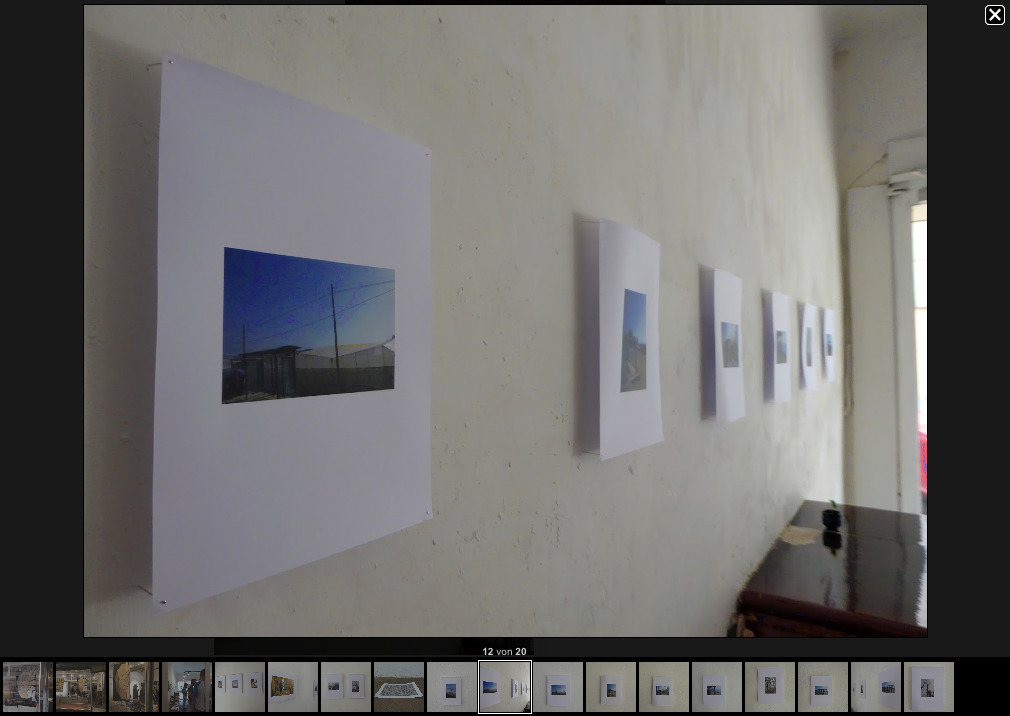The width and height of the screenshot is (1010, 716).
Task: Open the thumbnail with three prints in a row
Action: click(240, 687)
